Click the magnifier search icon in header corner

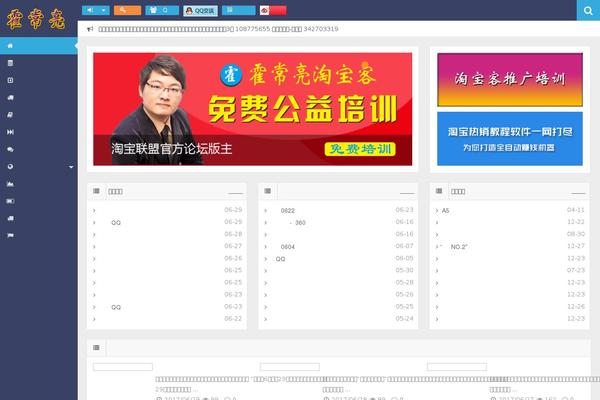point(588,10)
